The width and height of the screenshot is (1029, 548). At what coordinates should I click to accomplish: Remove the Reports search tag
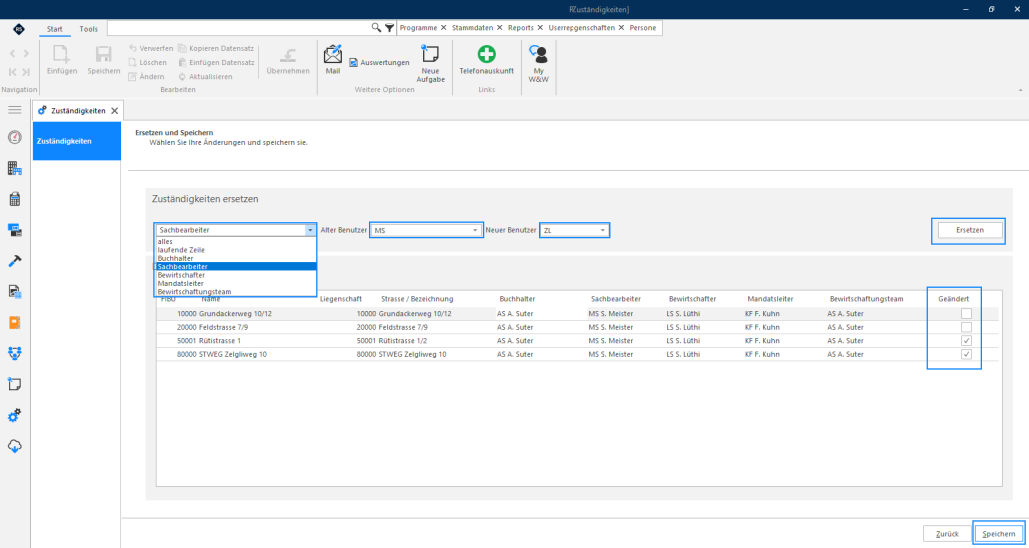540,28
